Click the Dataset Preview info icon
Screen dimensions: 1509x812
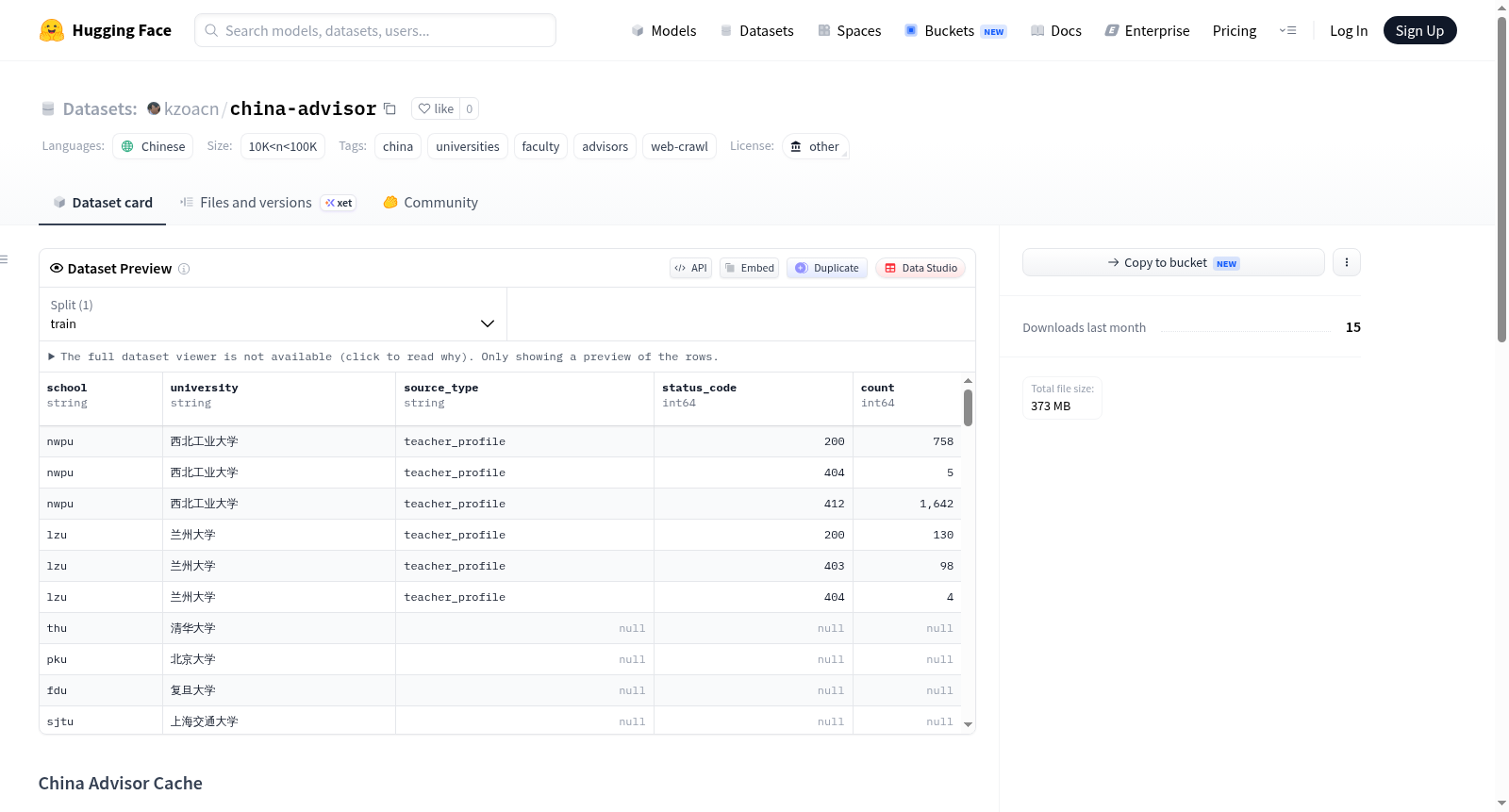click(184, 269)
